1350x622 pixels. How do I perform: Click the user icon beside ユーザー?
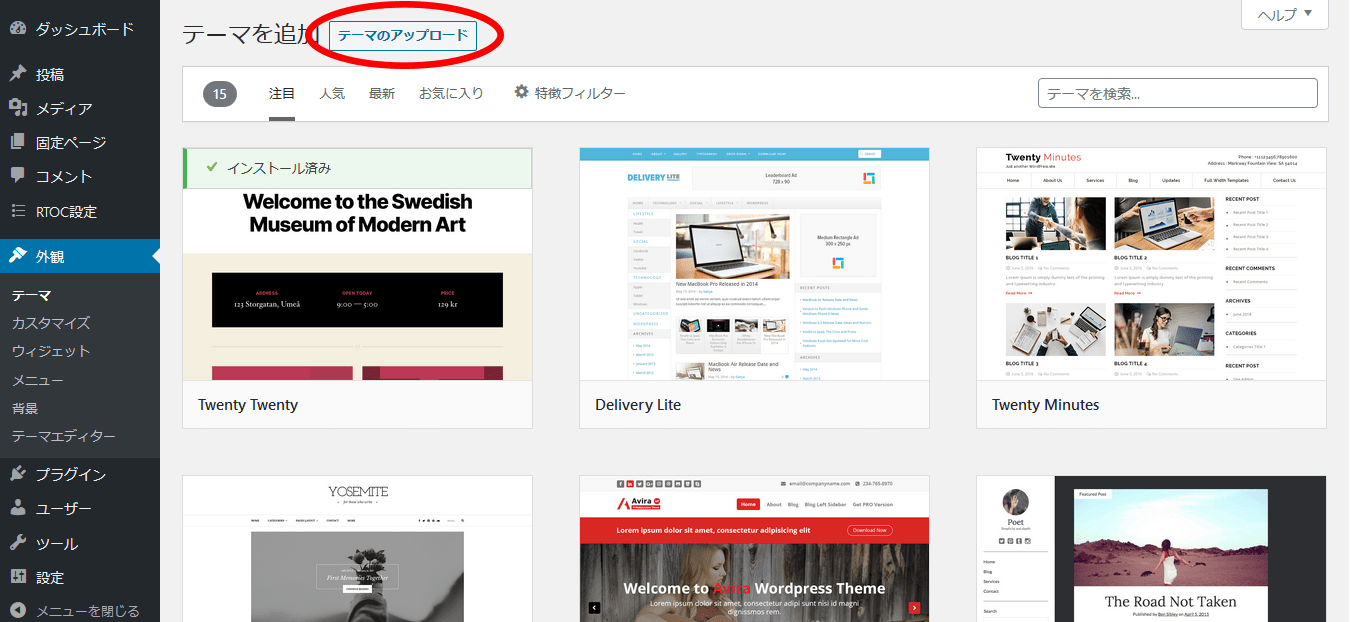click(x=18, y=508)
